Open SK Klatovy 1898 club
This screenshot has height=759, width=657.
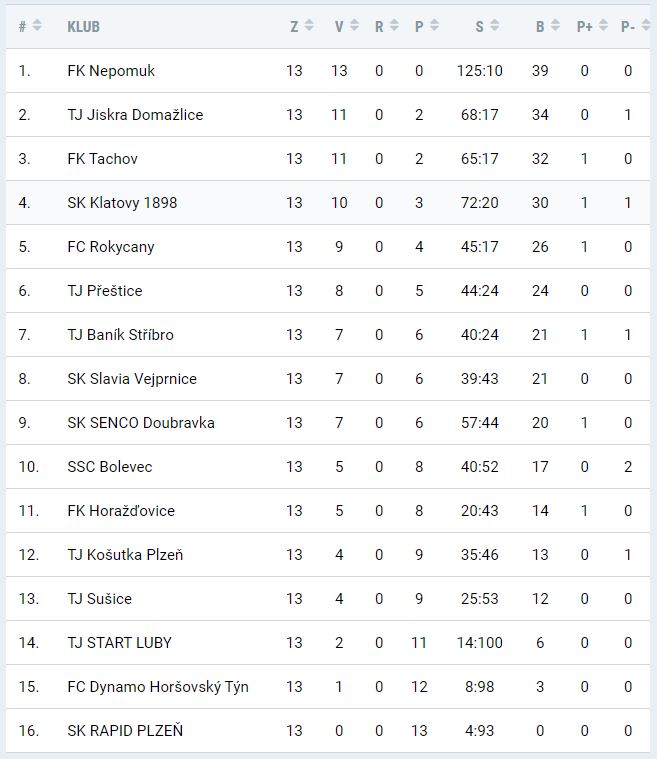tap(122, 203)
